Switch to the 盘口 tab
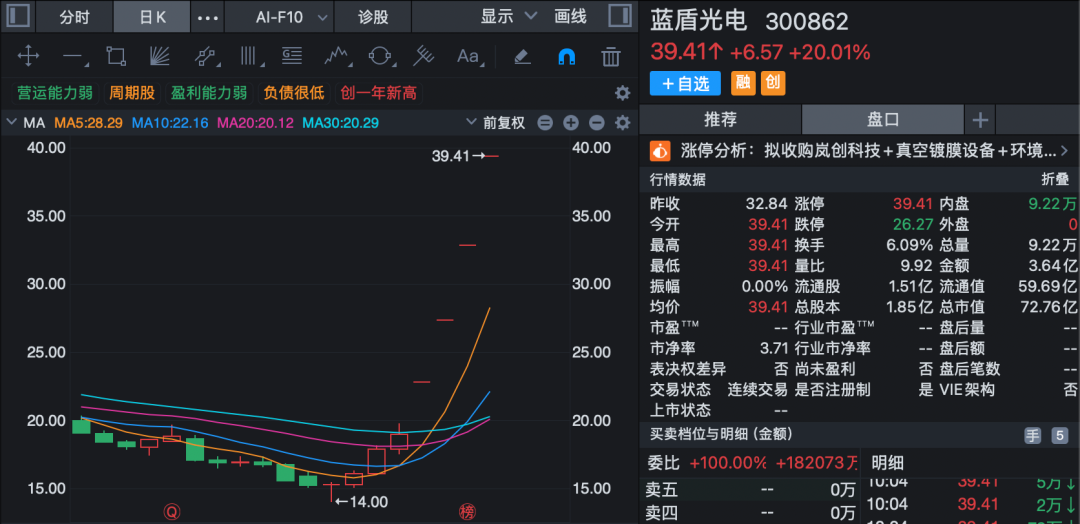The image size is (1080, 524). pos(883,120)
